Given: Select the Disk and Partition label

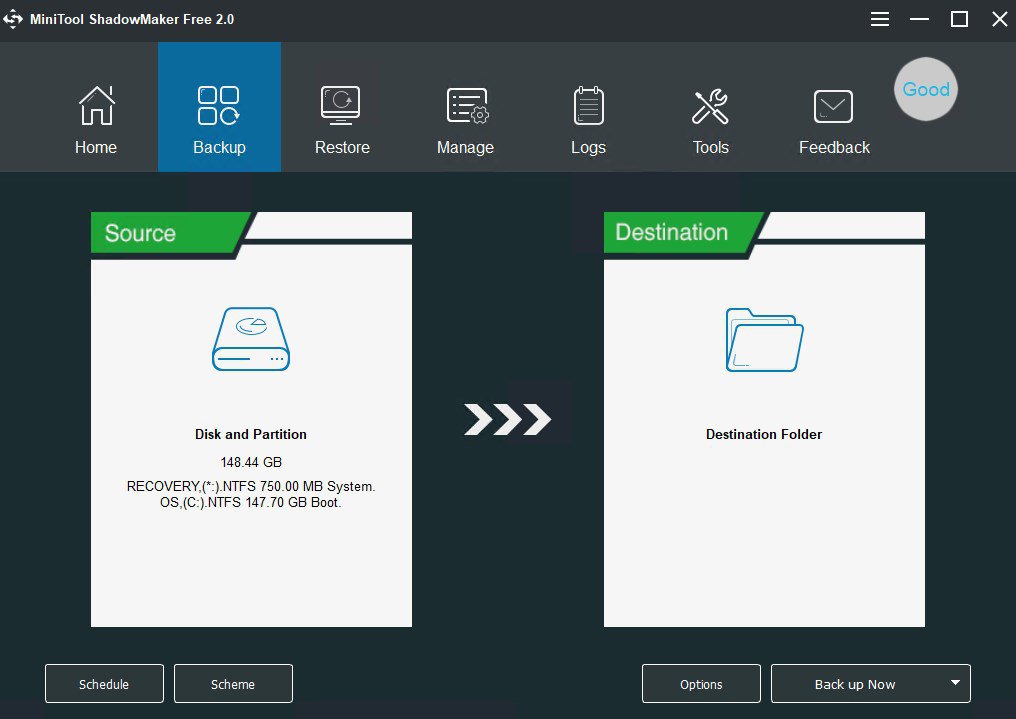Looking at the screenshot, I should 251,434.
